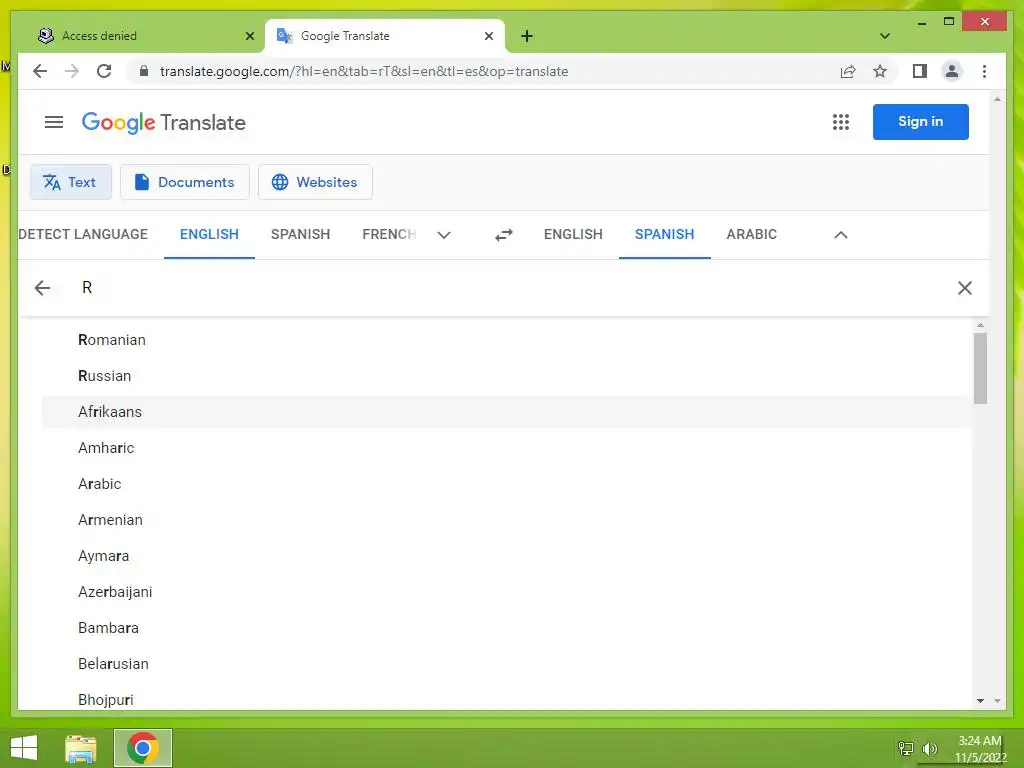The height and width of the screenshot is (768, 1024).
Task: View site info via lock icon
Action: [x=144, y=71]
